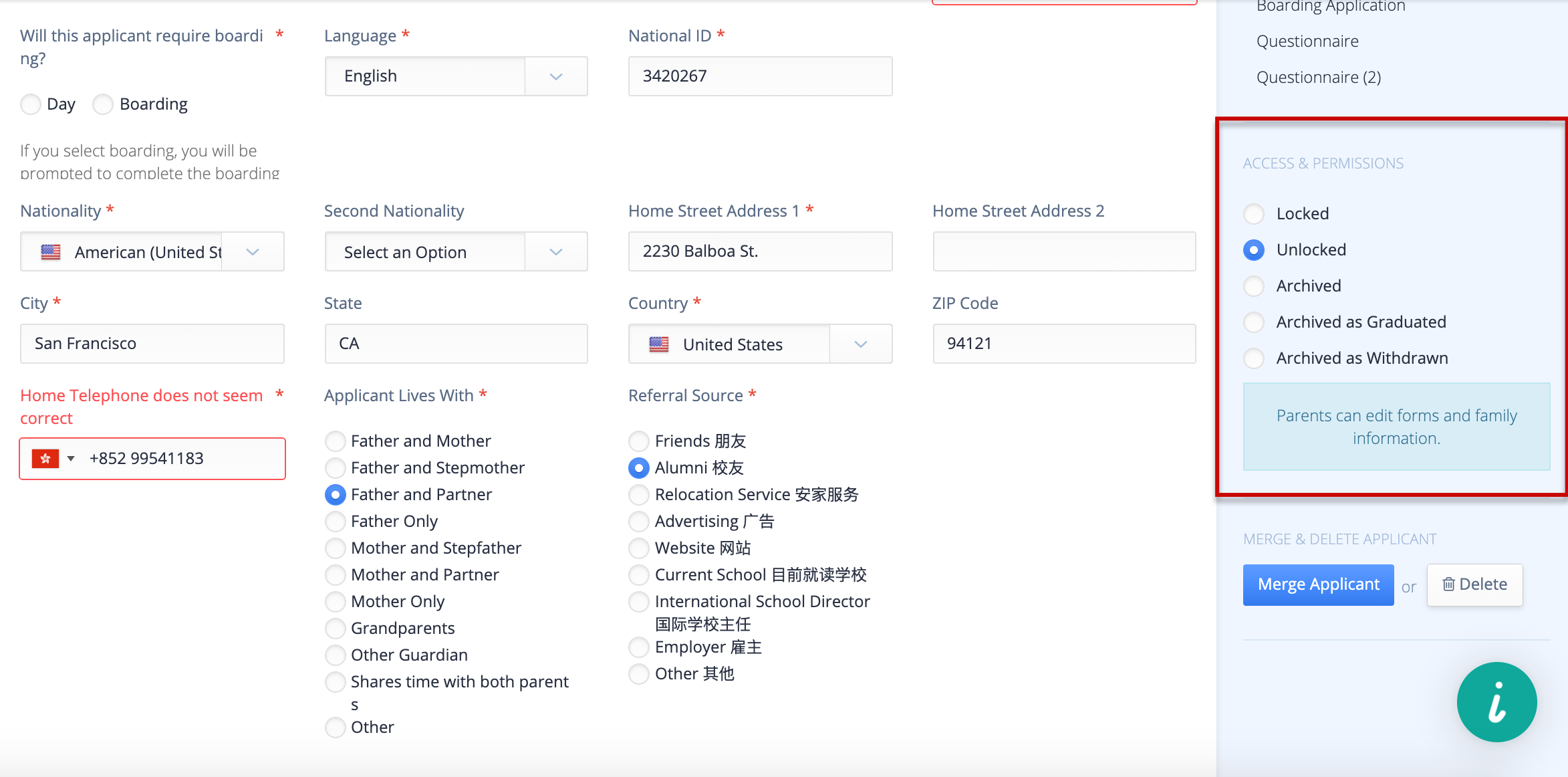Screen dimensions: 1568x777
Task: Select Mother Only option
Action: [336, 602]
